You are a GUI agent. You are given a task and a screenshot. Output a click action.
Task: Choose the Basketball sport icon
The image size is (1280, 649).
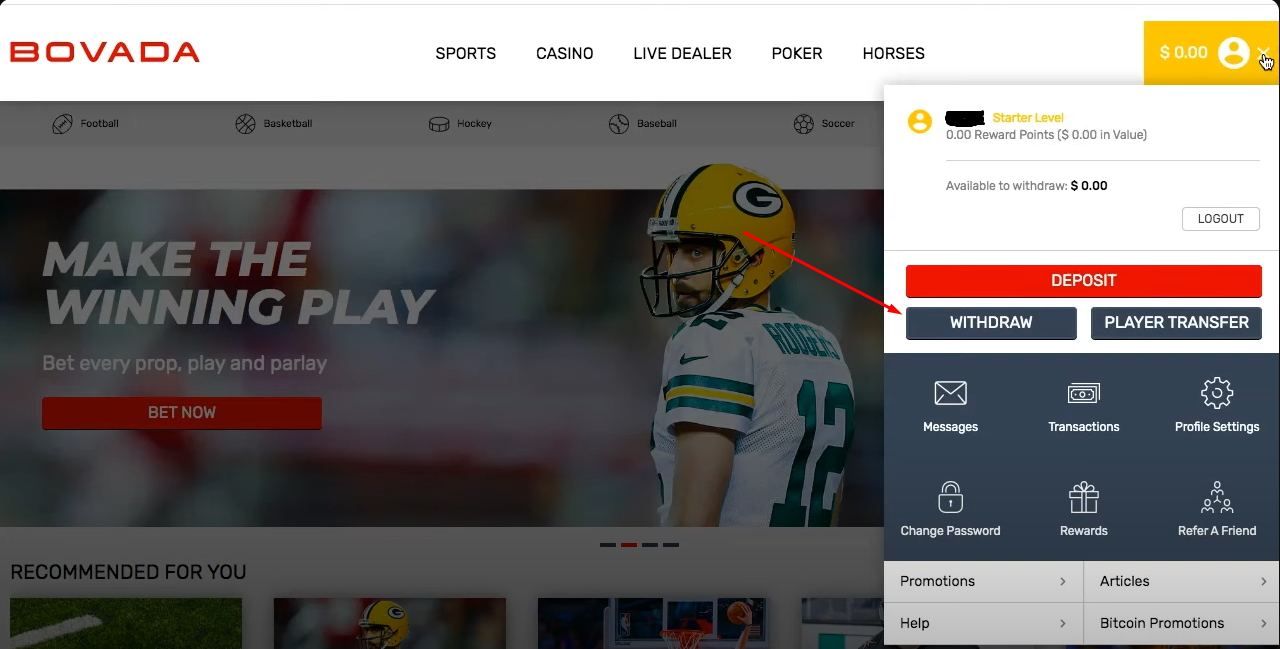[x=246, y=124]
